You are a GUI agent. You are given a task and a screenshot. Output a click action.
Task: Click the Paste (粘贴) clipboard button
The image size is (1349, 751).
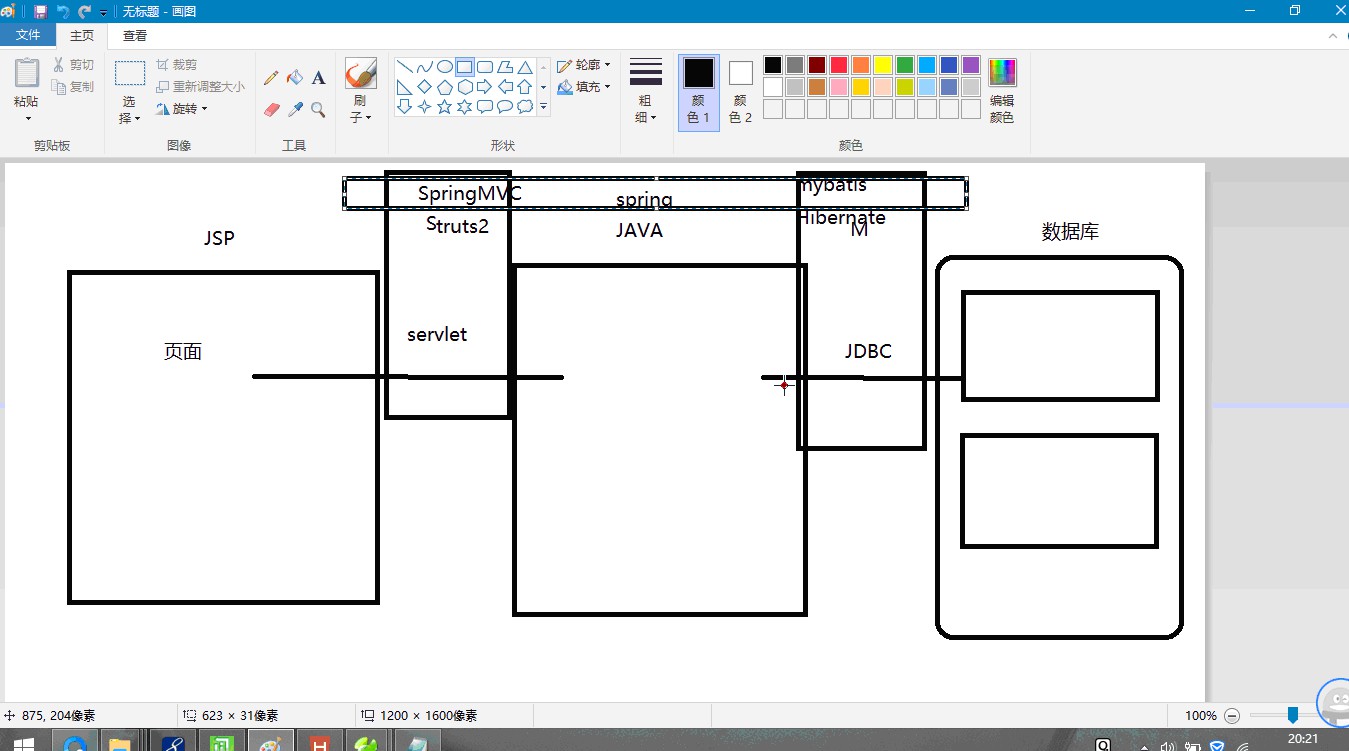point(27,74)
